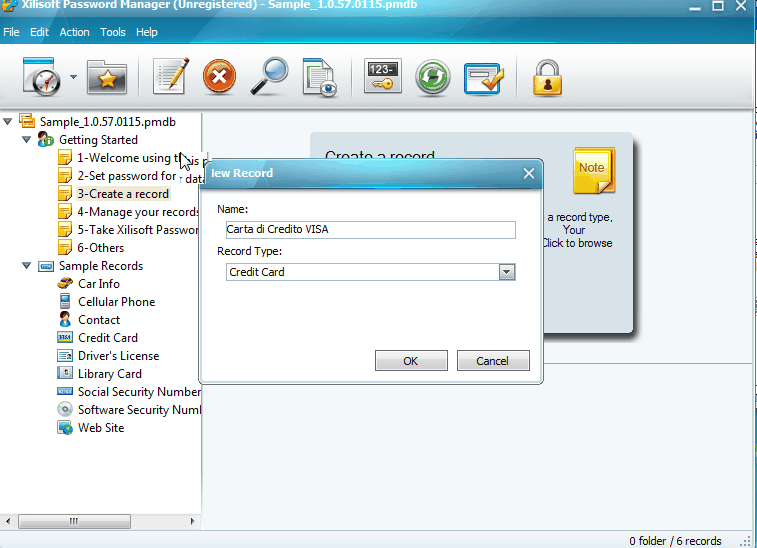Screen dimensions: 757x548
Task: Click the edit record pencil icon
Action: (x=171, y=76)
